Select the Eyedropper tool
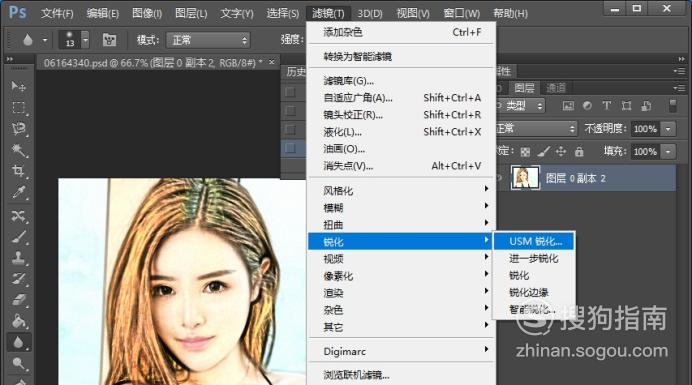Screen dimensions: 692x385 tap(18, 192)
